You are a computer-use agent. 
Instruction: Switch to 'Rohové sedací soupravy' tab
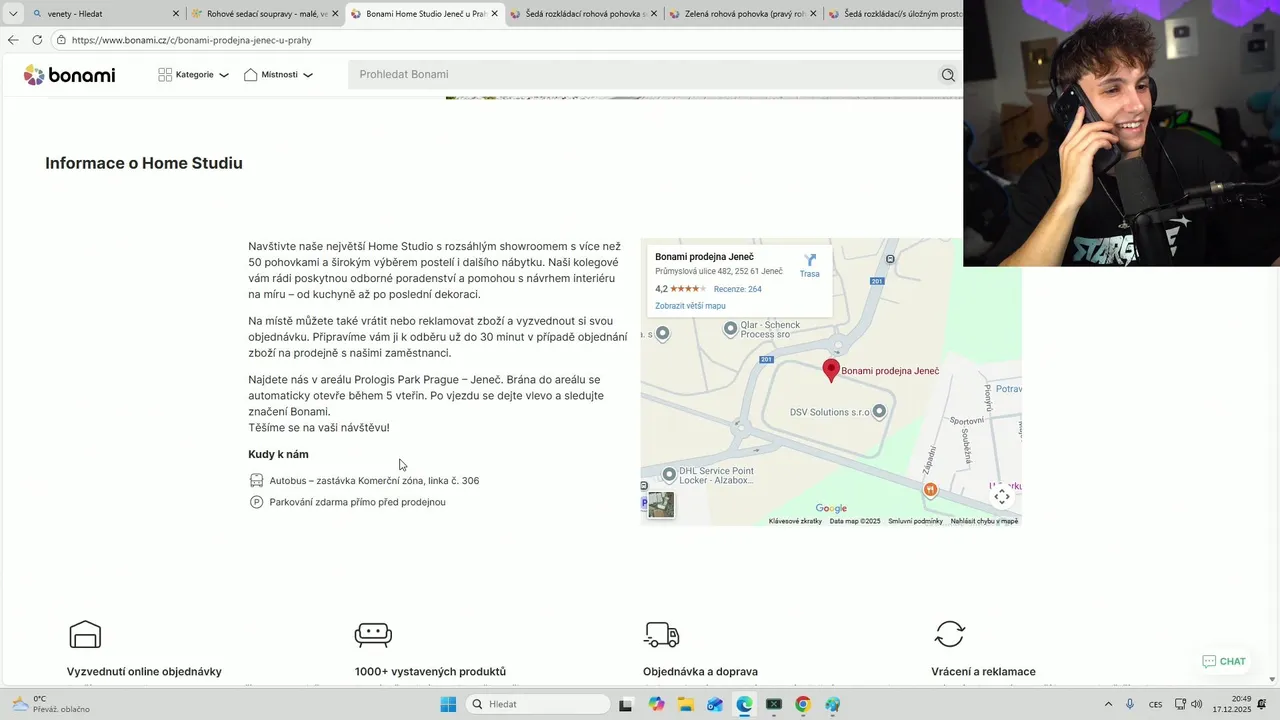tap(265, 14)
